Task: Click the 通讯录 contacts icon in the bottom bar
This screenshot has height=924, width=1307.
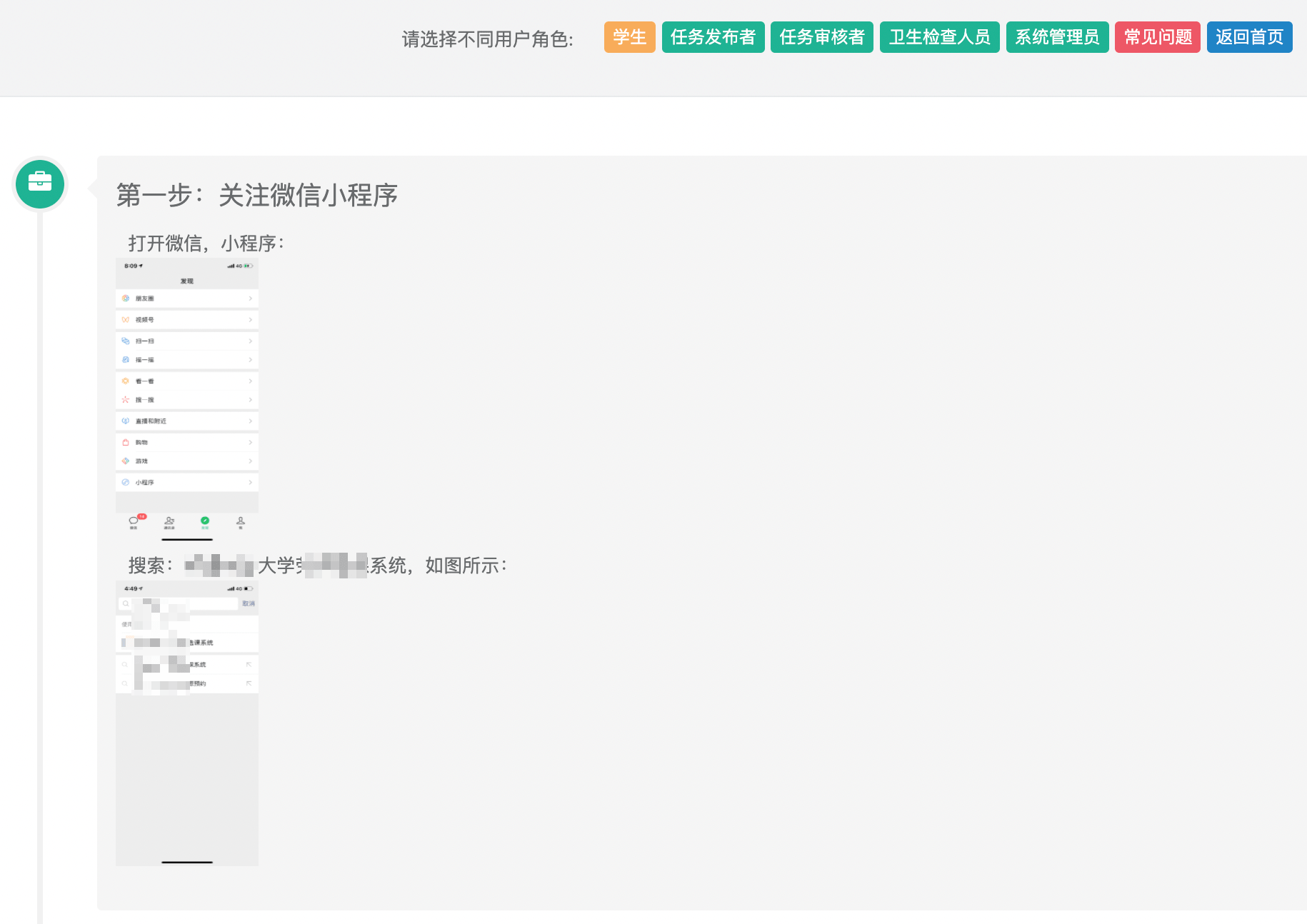Action: pyautogui.click(x=169, y=522)
